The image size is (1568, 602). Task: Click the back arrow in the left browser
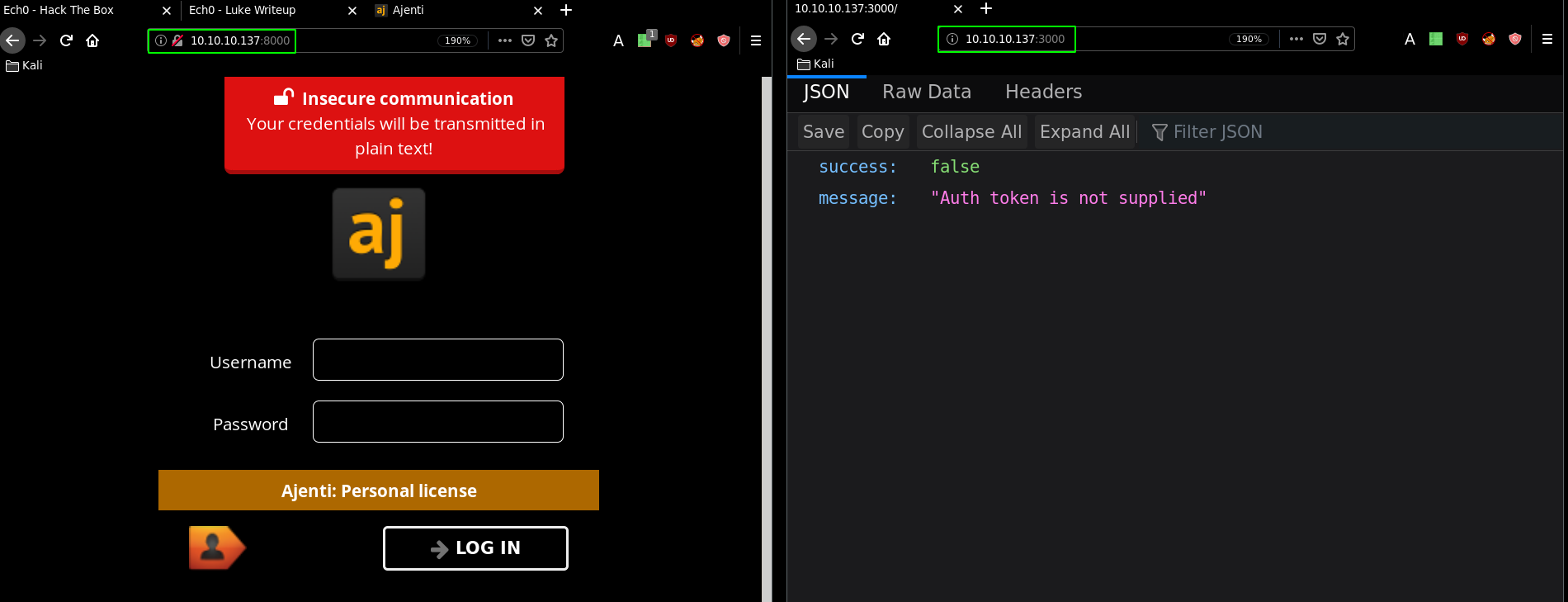(12, 40)
